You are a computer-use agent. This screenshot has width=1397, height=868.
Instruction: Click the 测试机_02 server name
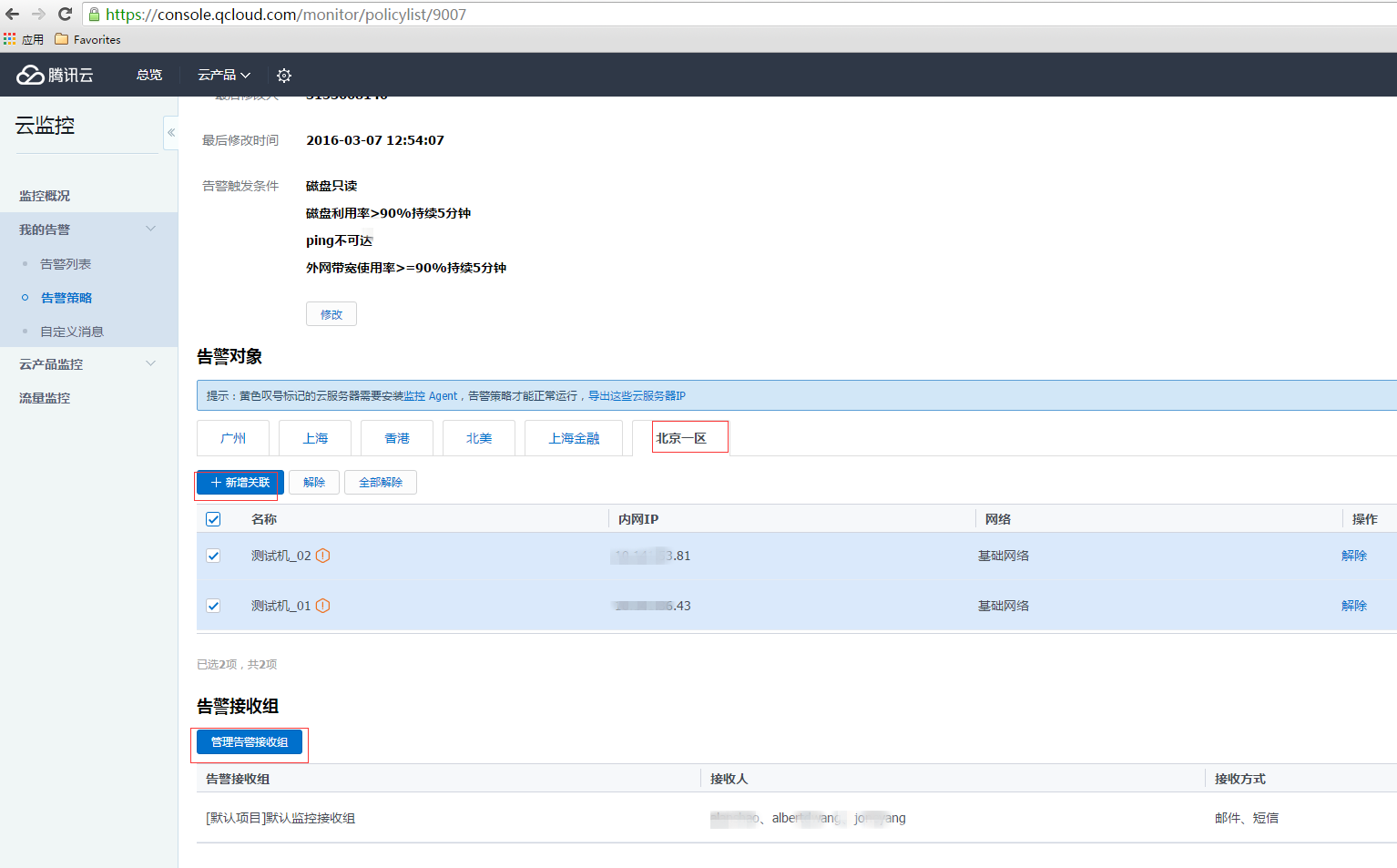(x=281, y=556)
